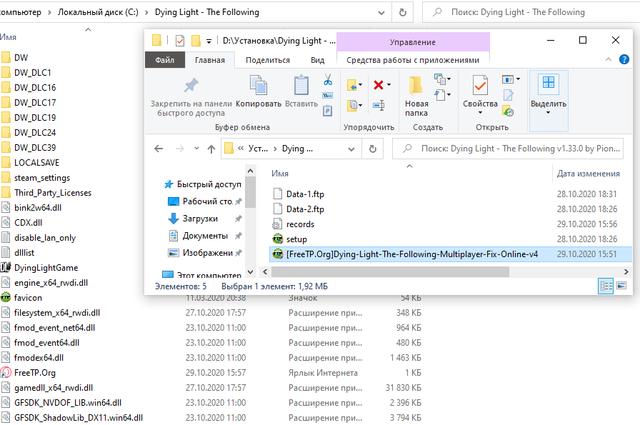The image size is (640, 425).
Task: Click the Cut scissors icon
Action: click(x=328, y=79)
